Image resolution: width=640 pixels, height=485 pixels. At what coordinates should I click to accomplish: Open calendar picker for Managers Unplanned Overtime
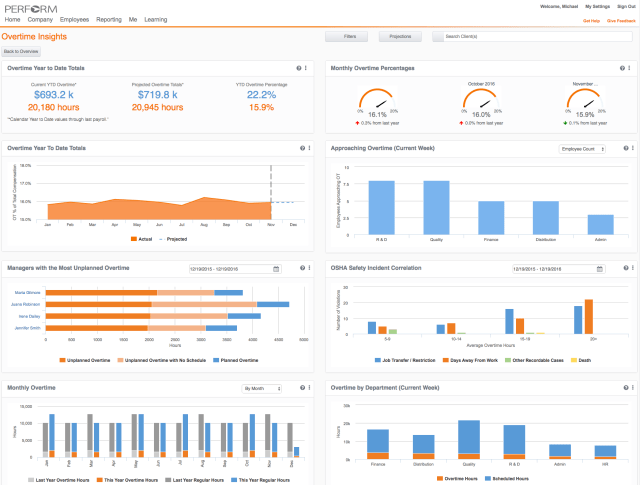273,269
